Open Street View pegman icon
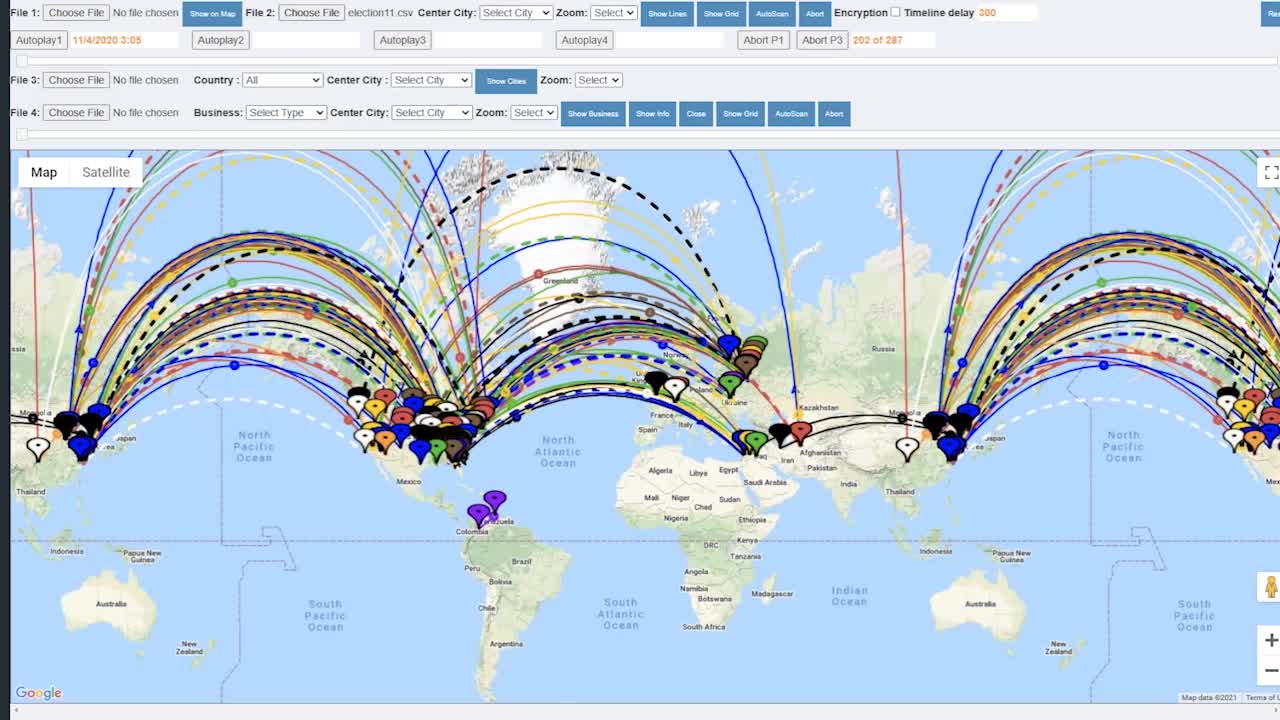 pos(1270,587)
